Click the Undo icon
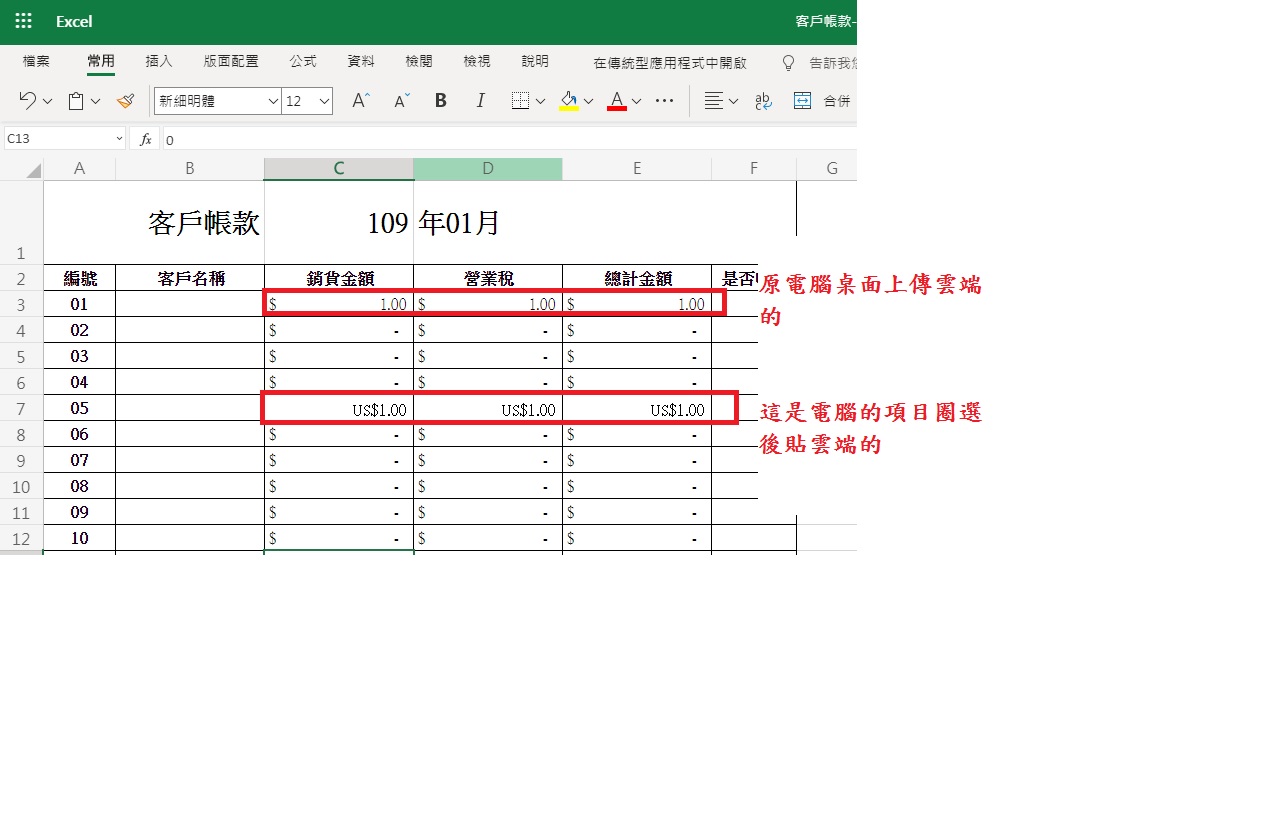The image size is (1269, 817). pyautogui.click(x=30, y=100)
